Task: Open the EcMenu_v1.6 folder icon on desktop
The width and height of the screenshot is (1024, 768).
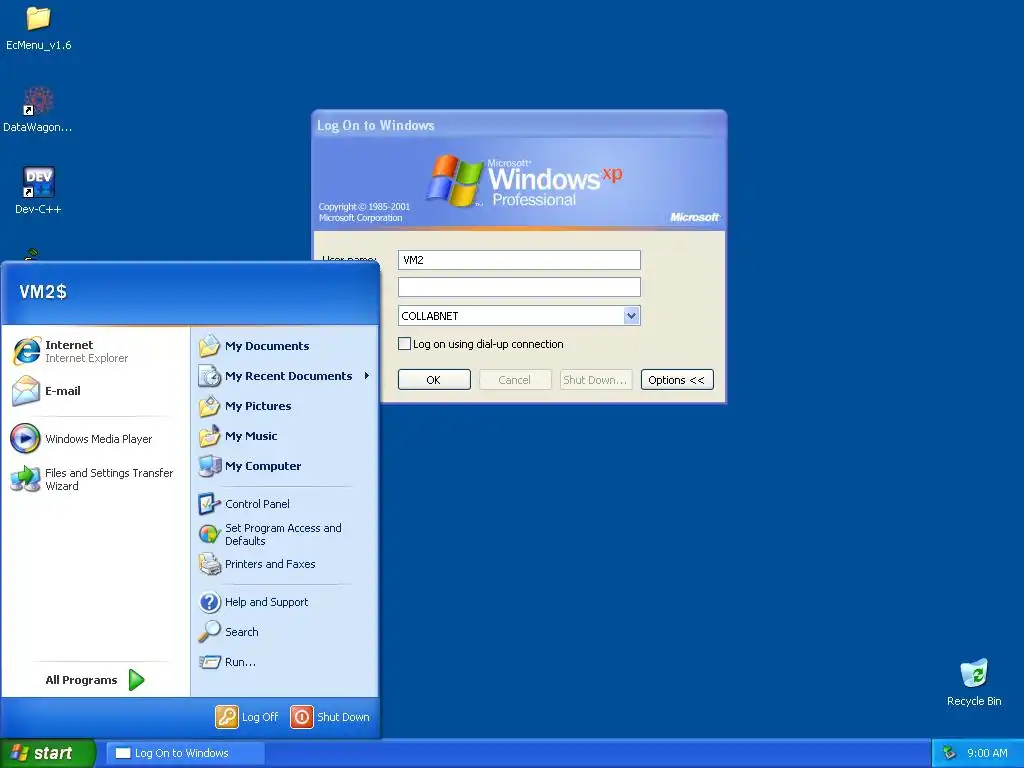Action: tap(39, 19)
